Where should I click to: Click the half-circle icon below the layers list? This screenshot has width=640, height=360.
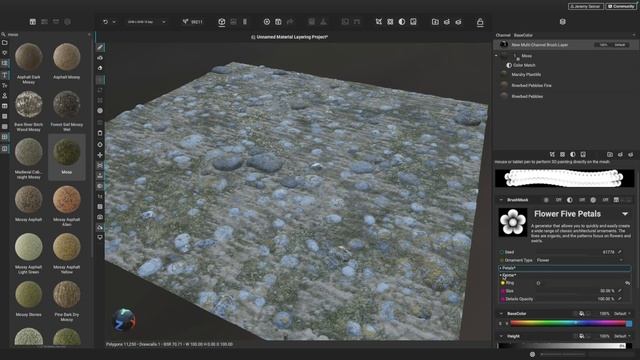(573, 154)
